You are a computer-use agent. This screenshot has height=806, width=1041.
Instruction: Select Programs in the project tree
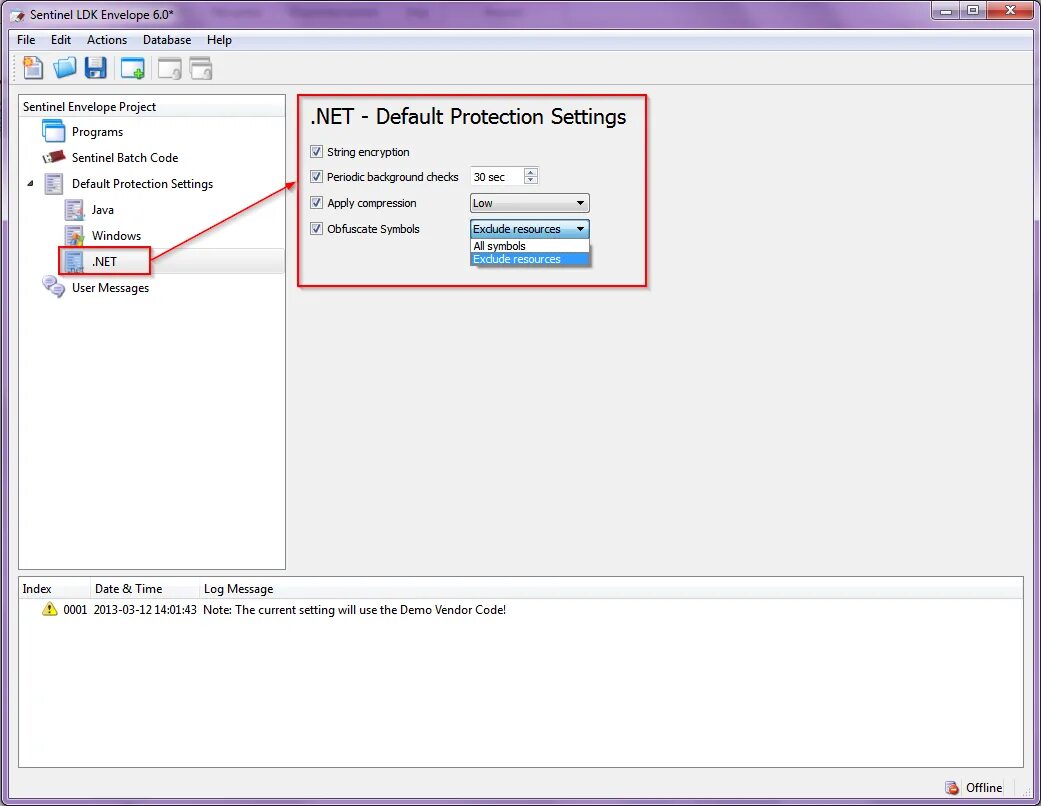click(x=97, y=131)
